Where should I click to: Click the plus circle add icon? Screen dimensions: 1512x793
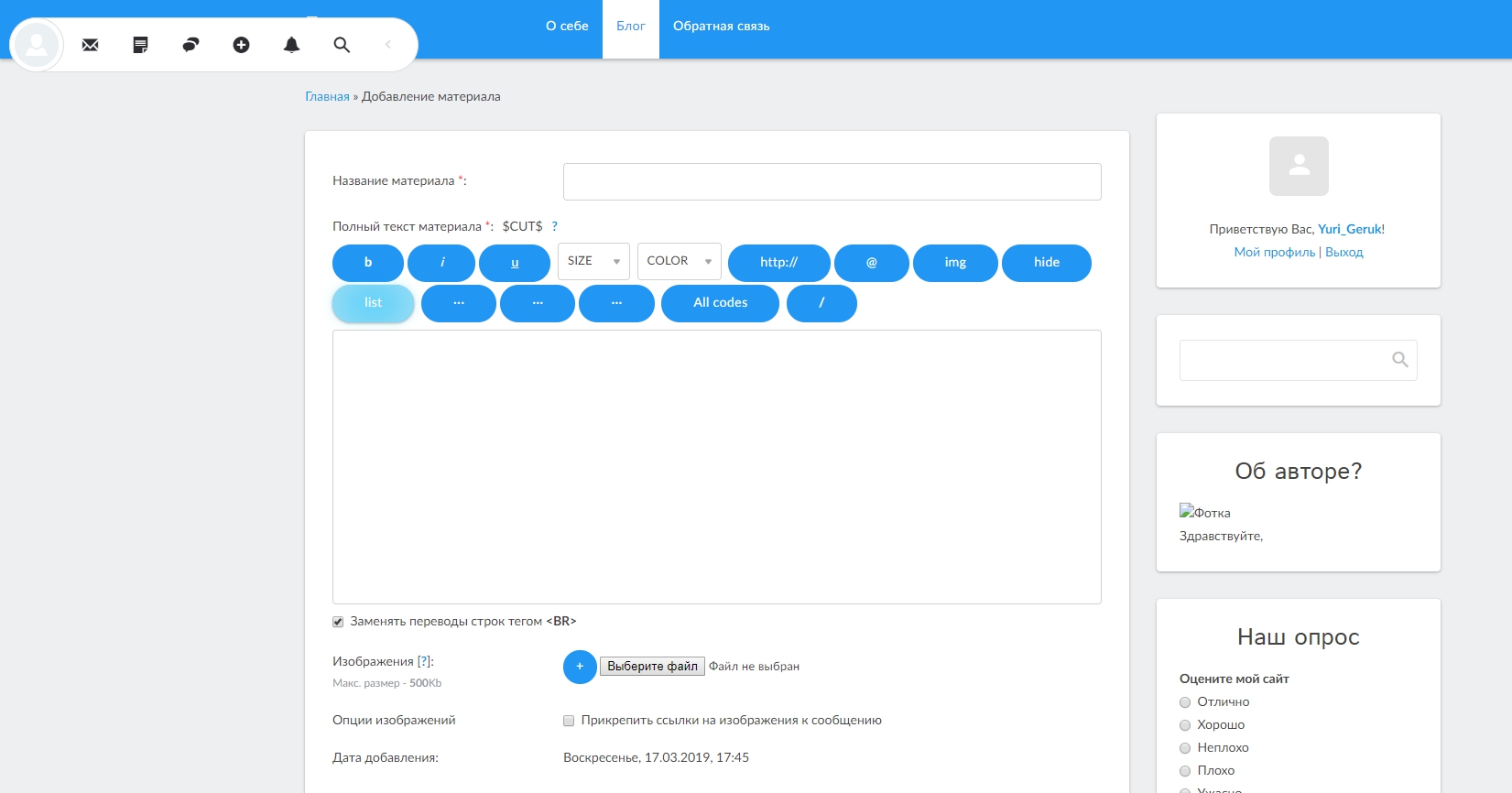(x=241, y=45)
